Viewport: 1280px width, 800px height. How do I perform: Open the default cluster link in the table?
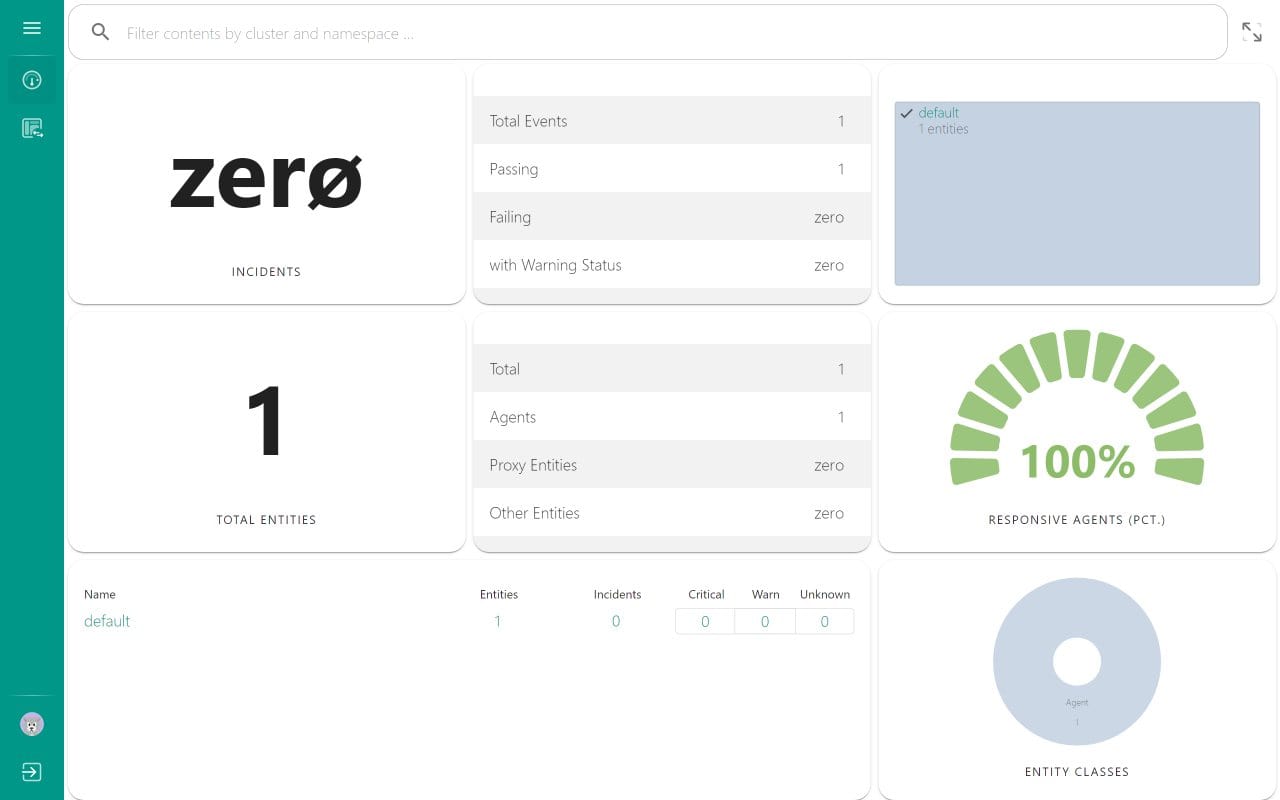[107, 621]
